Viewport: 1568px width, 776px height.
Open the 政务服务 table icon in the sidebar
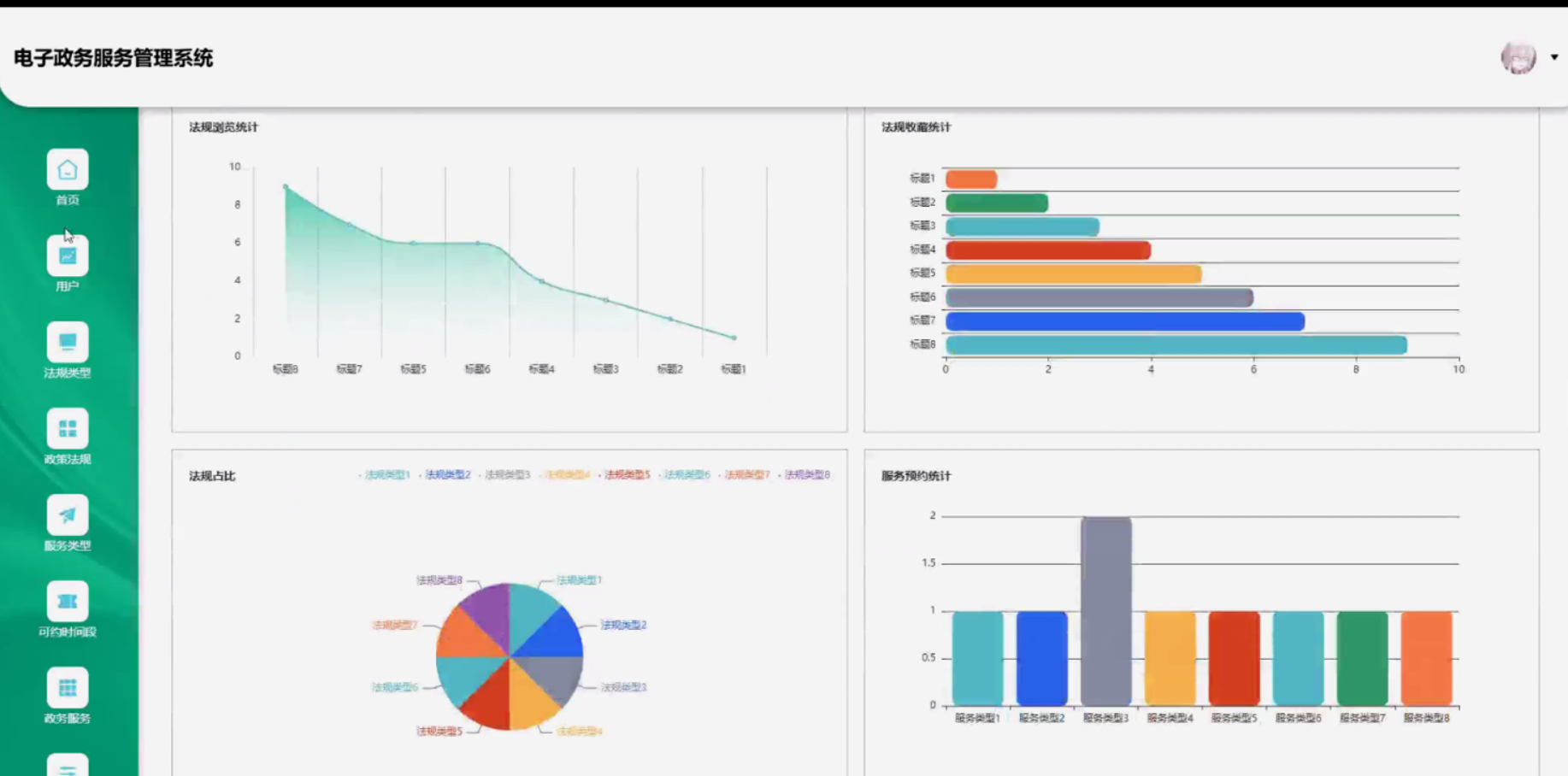pyautogui.click(x=68, y=688)
